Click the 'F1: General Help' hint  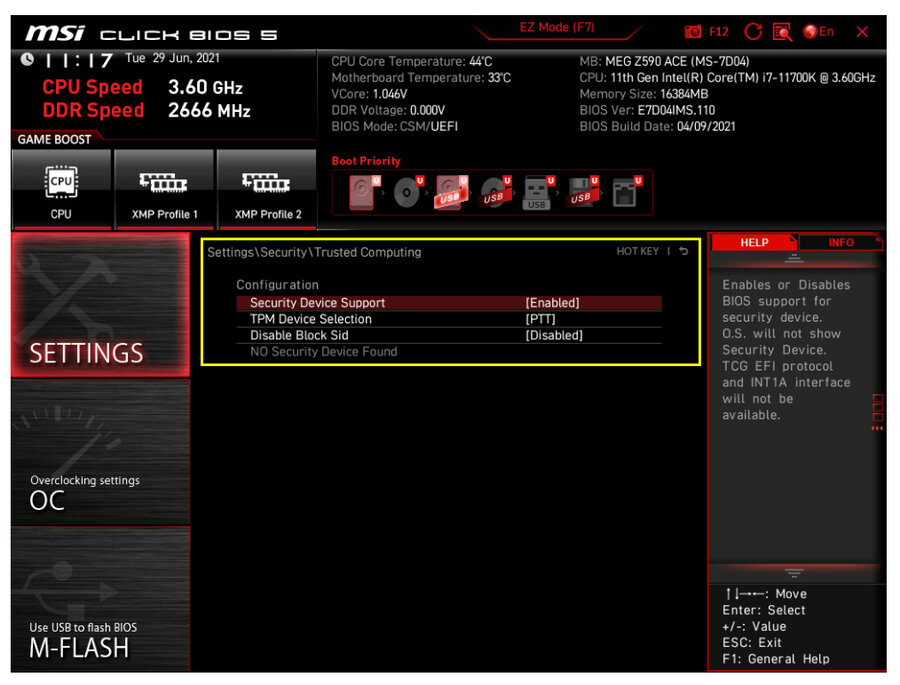click(775, 659)
